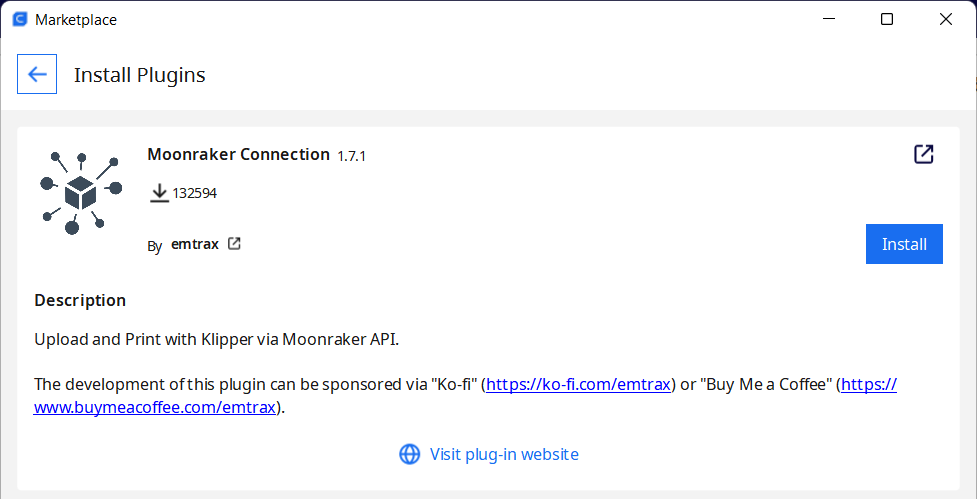Click the Moonraker Connection title text
The image size is (977, 499).
click(x=239, y=154)
